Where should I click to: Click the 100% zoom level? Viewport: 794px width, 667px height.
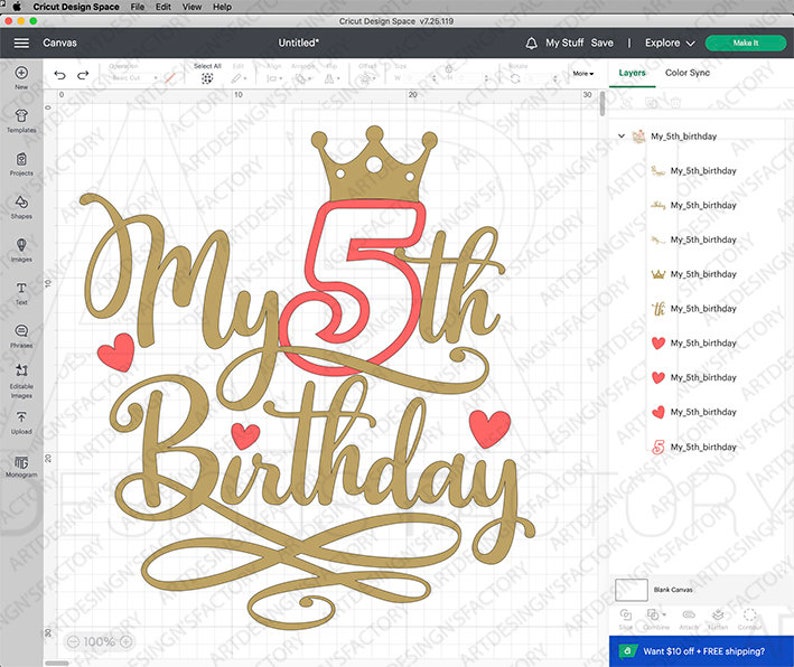(99, 642)
